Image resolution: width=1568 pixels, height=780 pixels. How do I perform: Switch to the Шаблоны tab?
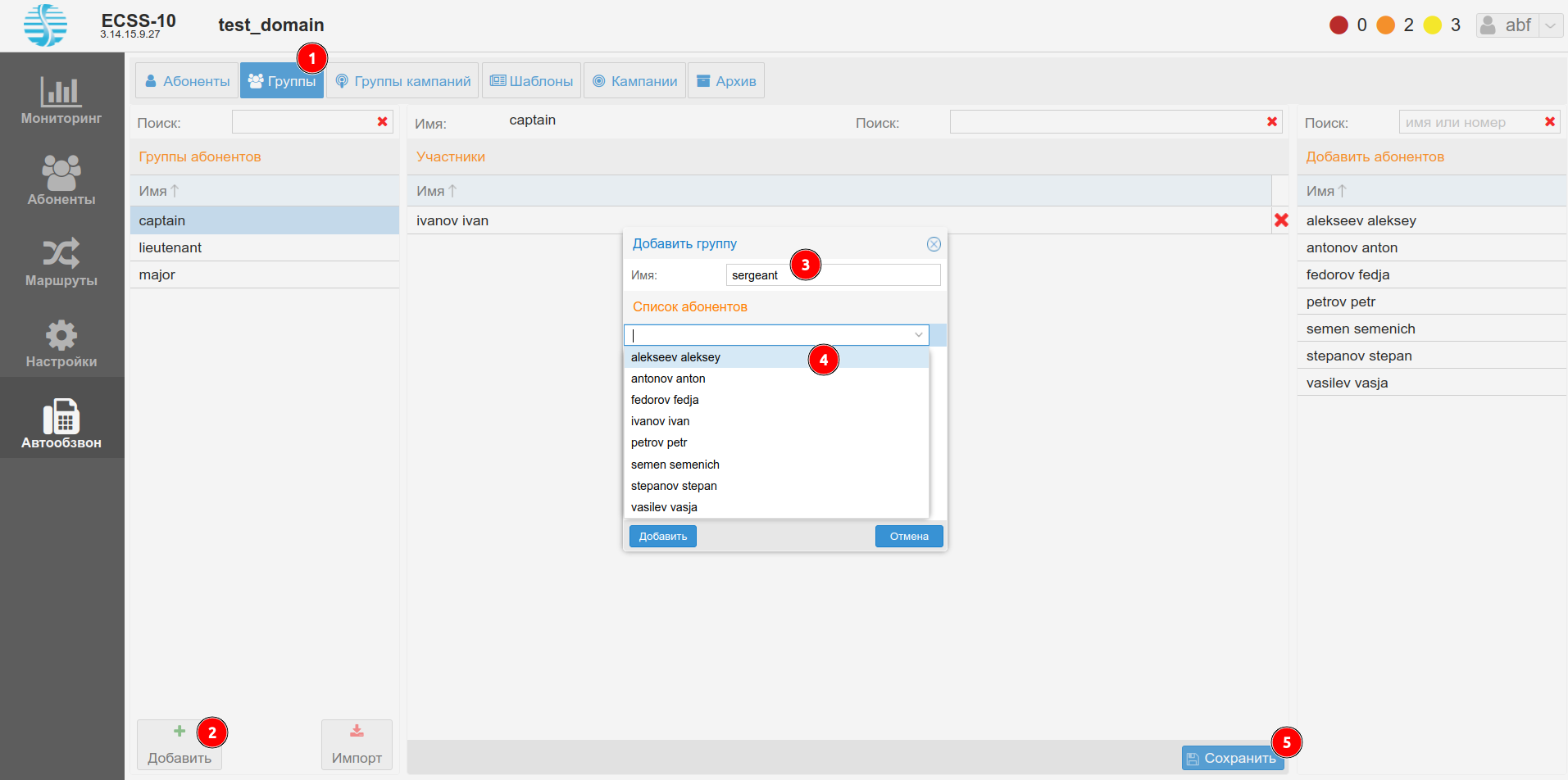[531, 81]
